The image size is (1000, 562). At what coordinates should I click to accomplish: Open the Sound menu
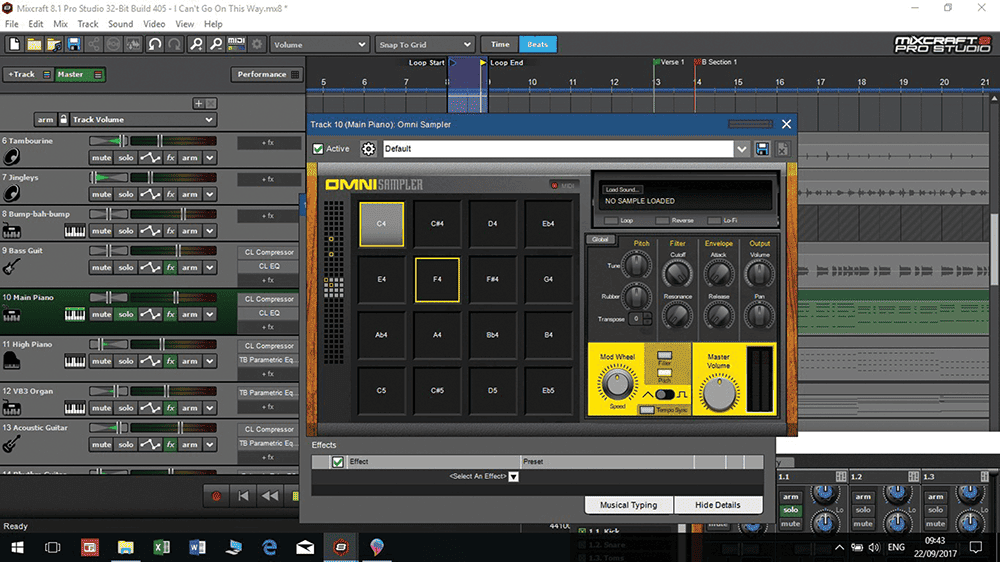(121, 24)
